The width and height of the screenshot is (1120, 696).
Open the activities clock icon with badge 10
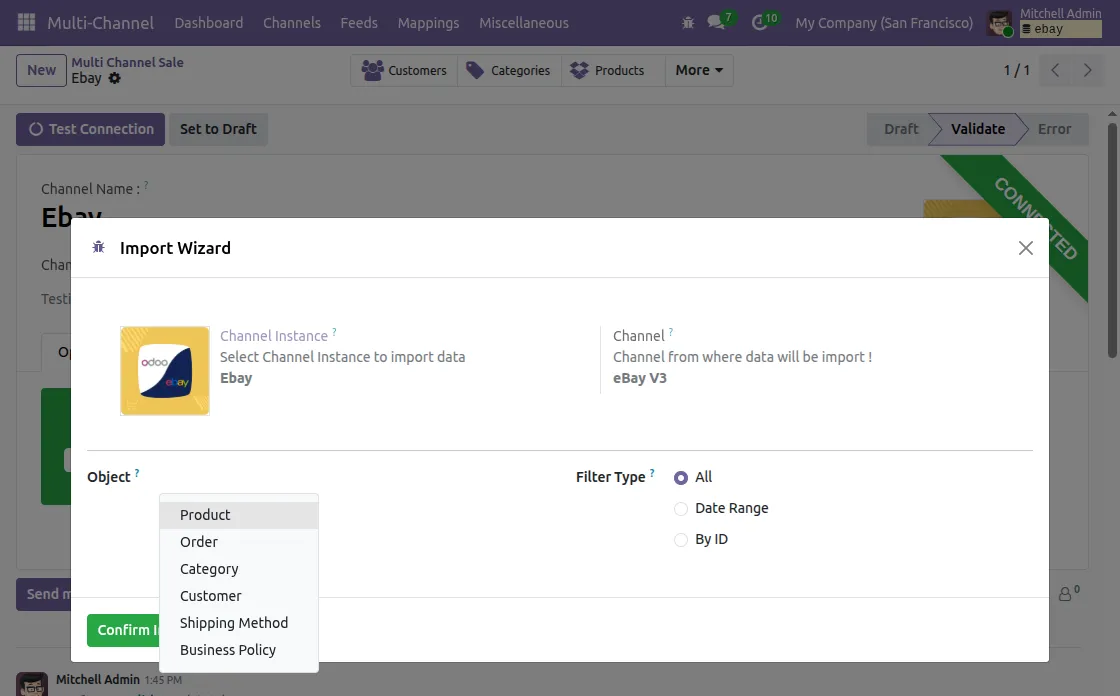pyautogui.click(x=759, y=22)
